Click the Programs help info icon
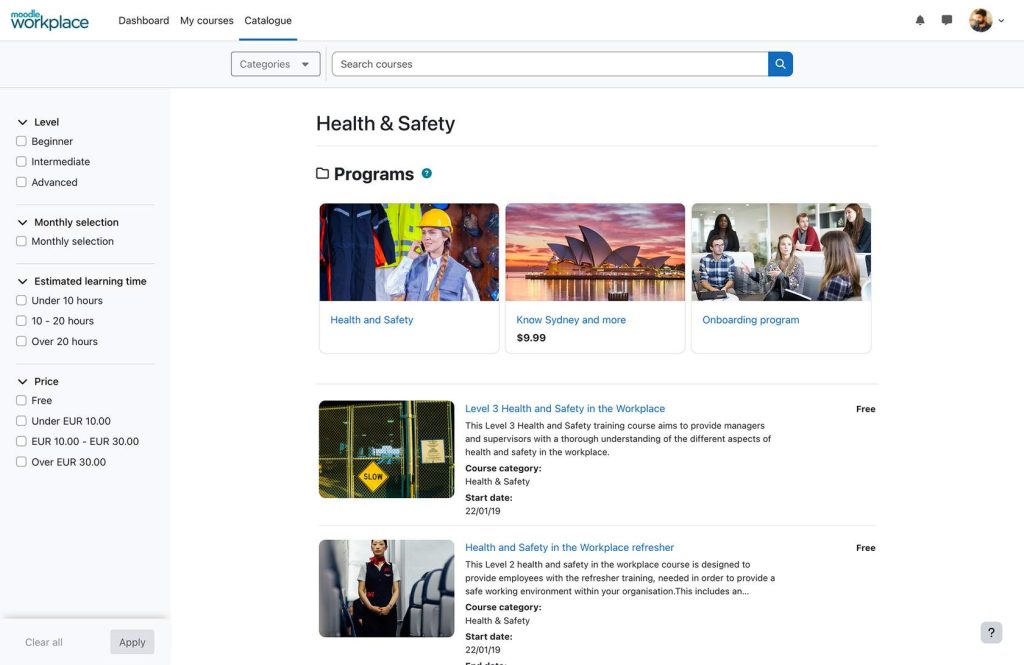This screenshot has width=1024, height=665. click(x=427, y=173)
